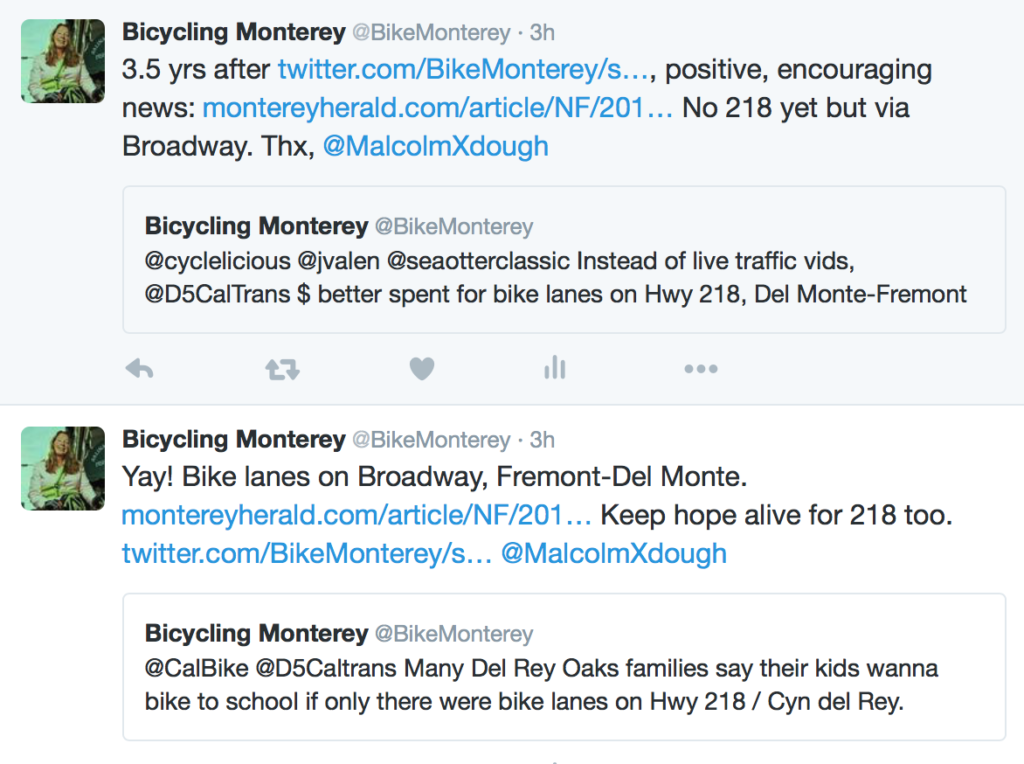
Task: Click the @MalcolmXdough mention in second tweet
Action: pyautogui.click(x=614, y=553)
